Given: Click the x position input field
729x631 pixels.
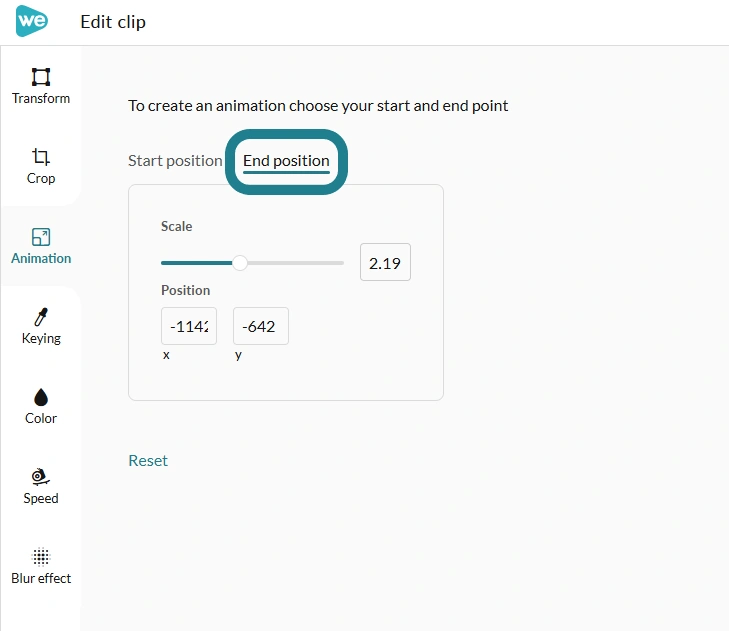Looking at the screenshot, I should tap(189, 326).
